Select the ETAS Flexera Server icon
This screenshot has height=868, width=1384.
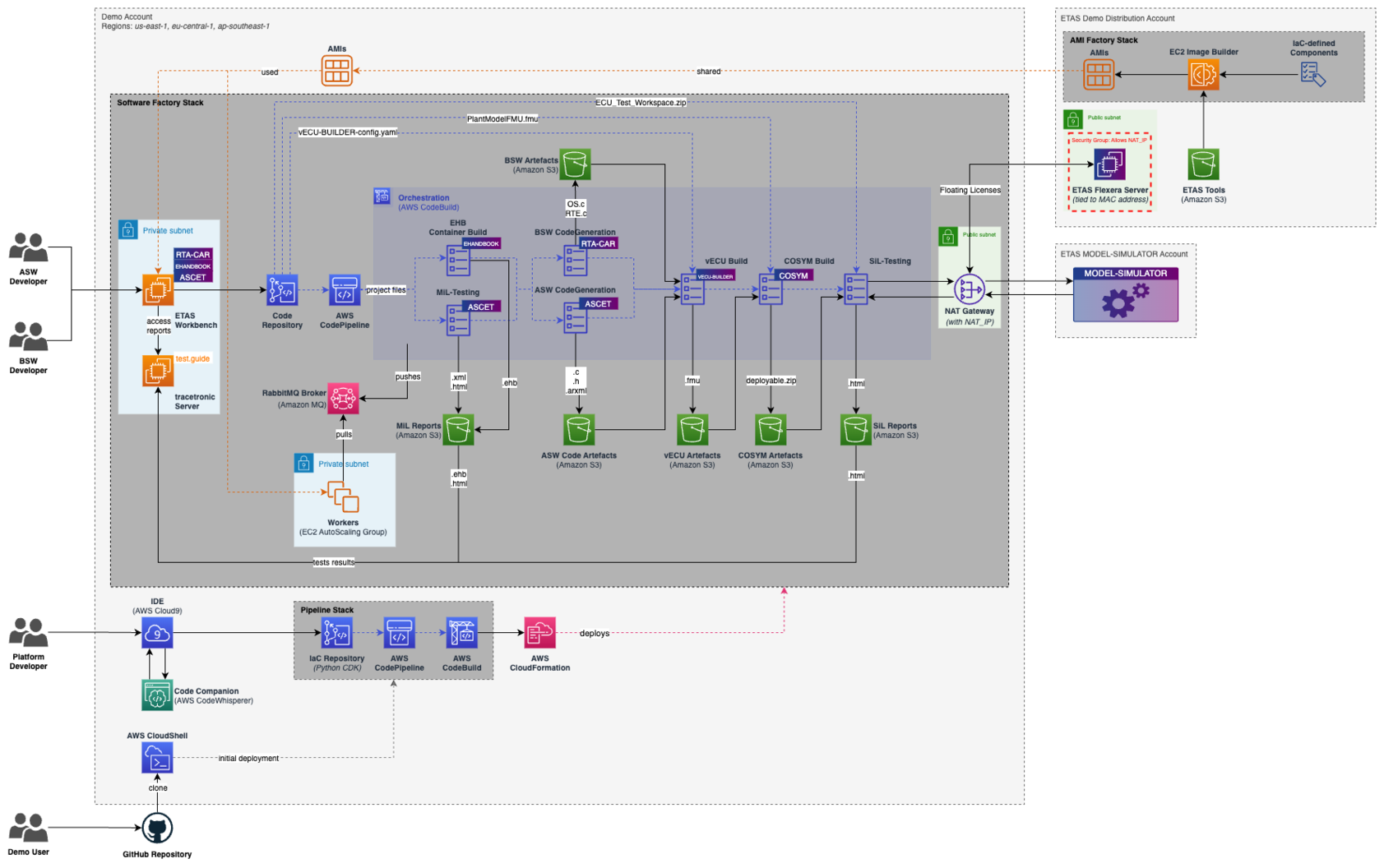click(1109, 164)
